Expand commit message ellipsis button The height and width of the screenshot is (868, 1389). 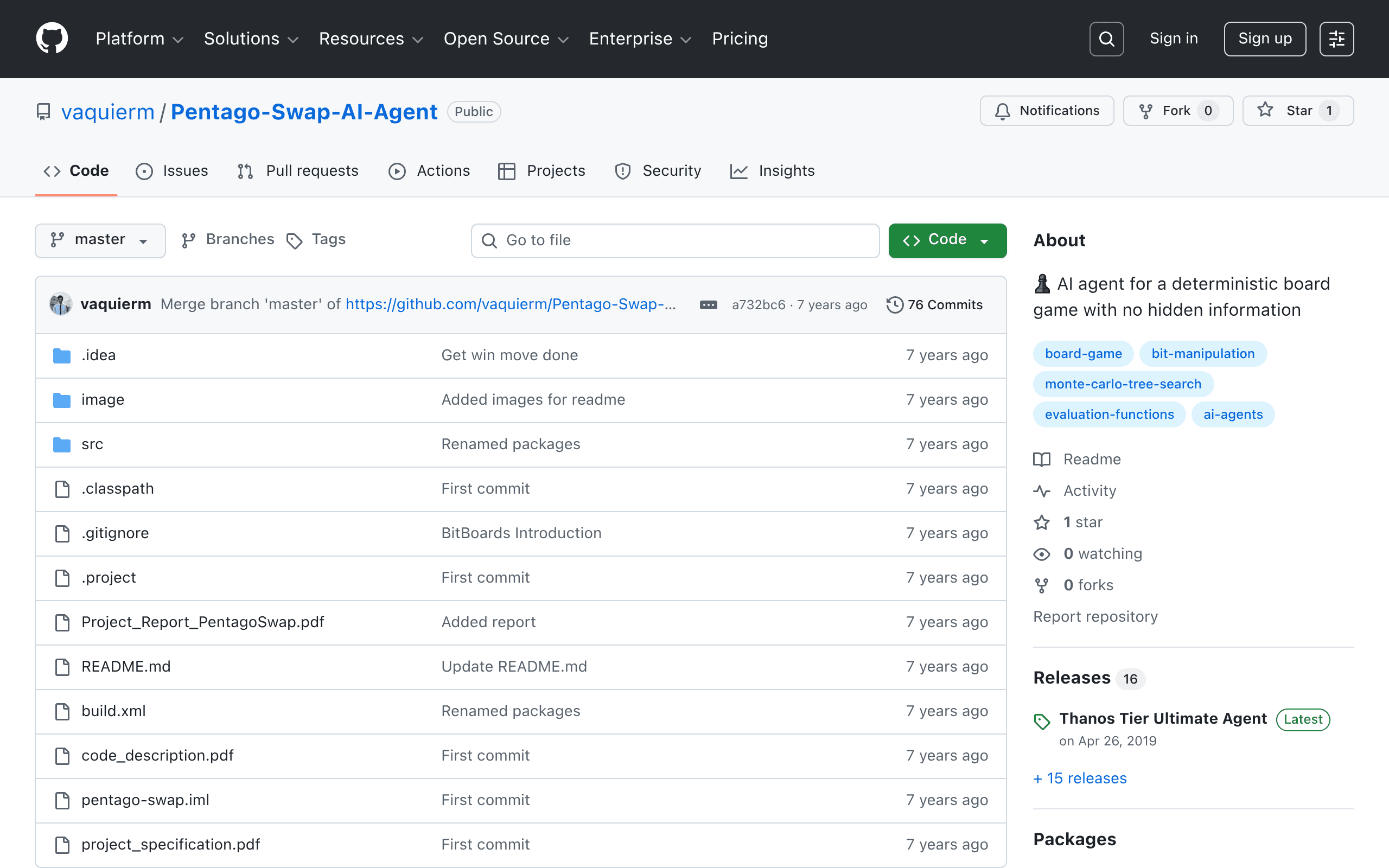click(x=708, y=305)
